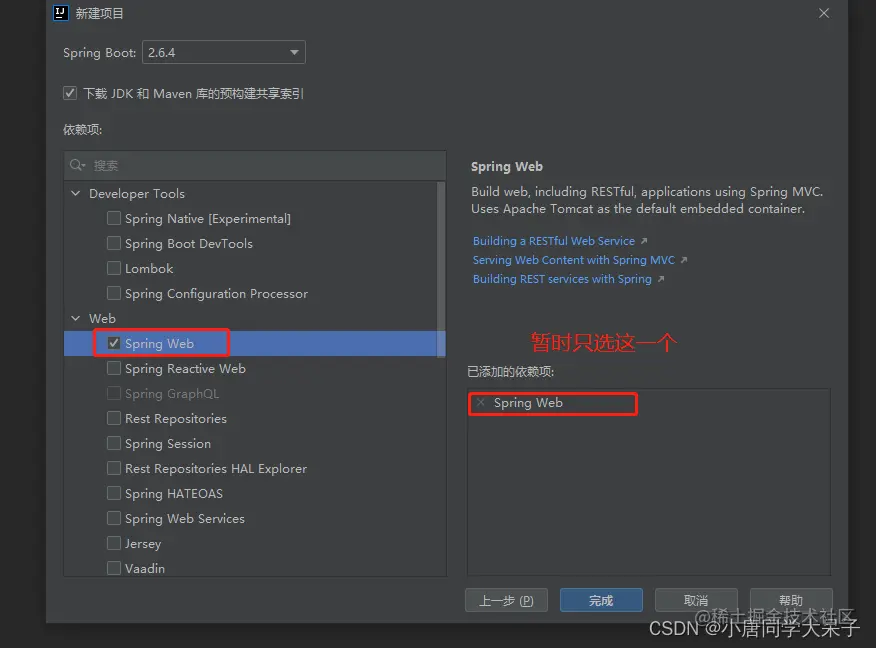
Task: Enable the Spring Boot DevTools checkbox
Action: pyautogui.click(x=113, y=243)
